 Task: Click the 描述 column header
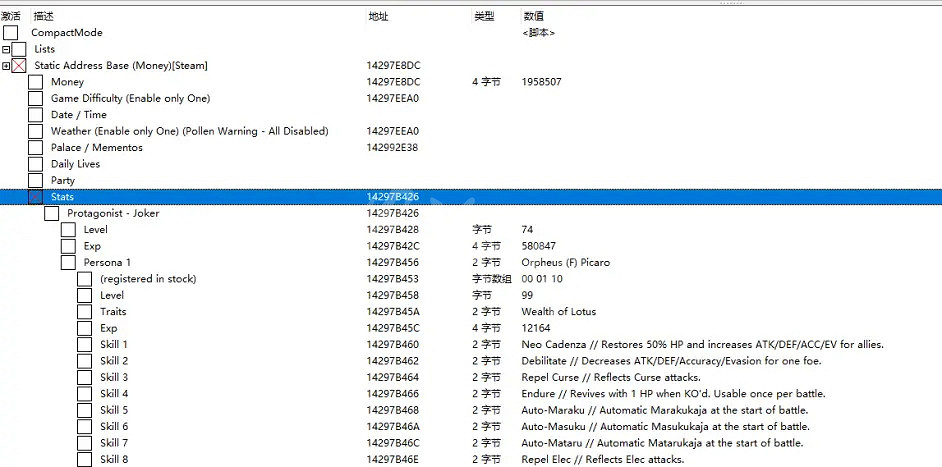[45, 17]
